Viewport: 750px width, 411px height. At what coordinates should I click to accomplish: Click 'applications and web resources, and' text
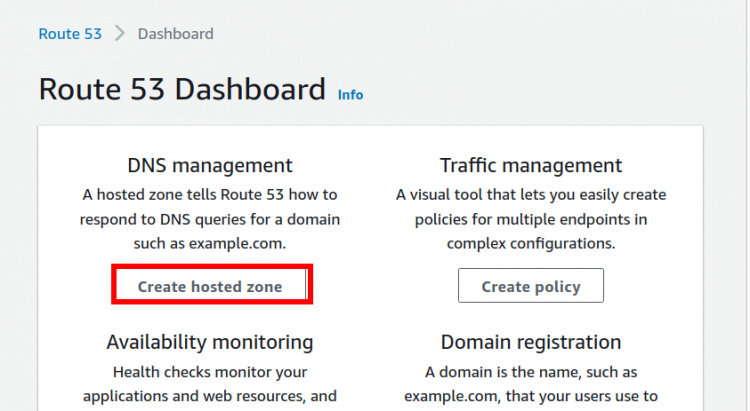coord(210,396)
